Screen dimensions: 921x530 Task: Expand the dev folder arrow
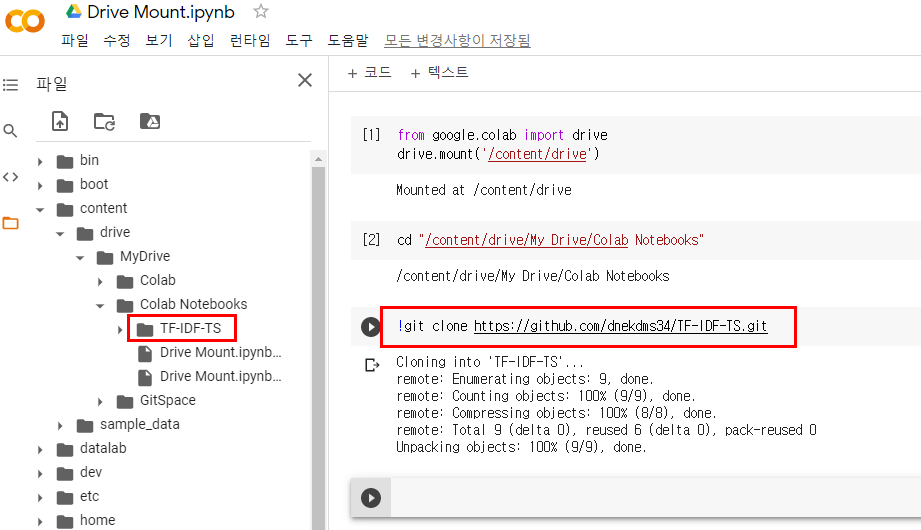[40, 474]
